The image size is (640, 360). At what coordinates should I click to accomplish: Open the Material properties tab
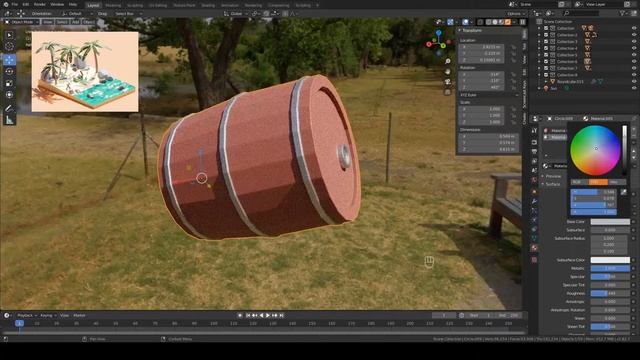[x=534, y=248]
